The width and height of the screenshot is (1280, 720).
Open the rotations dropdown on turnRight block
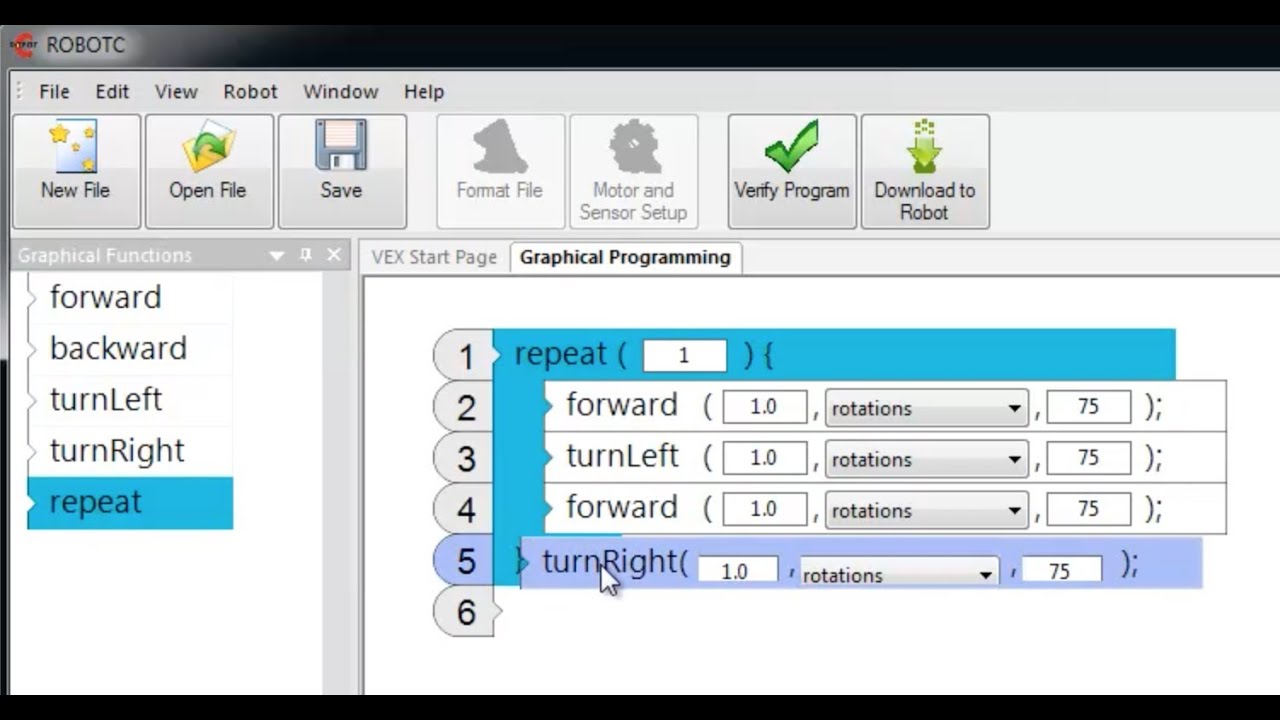tap(899, 572)
